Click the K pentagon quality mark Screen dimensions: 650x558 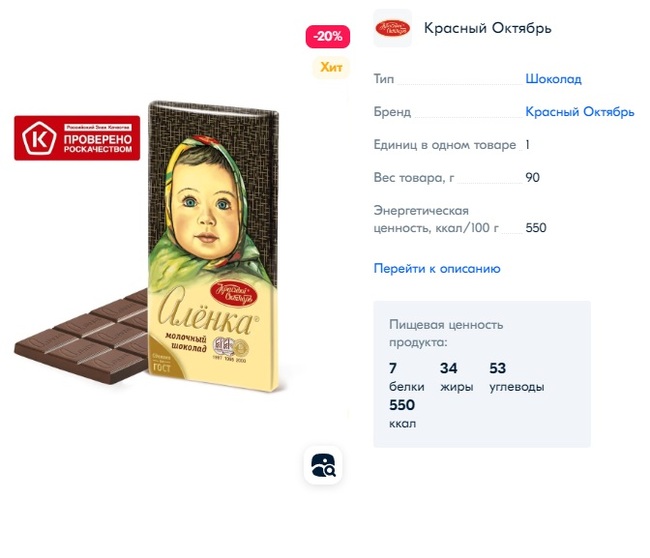click(x=39, y=138)
